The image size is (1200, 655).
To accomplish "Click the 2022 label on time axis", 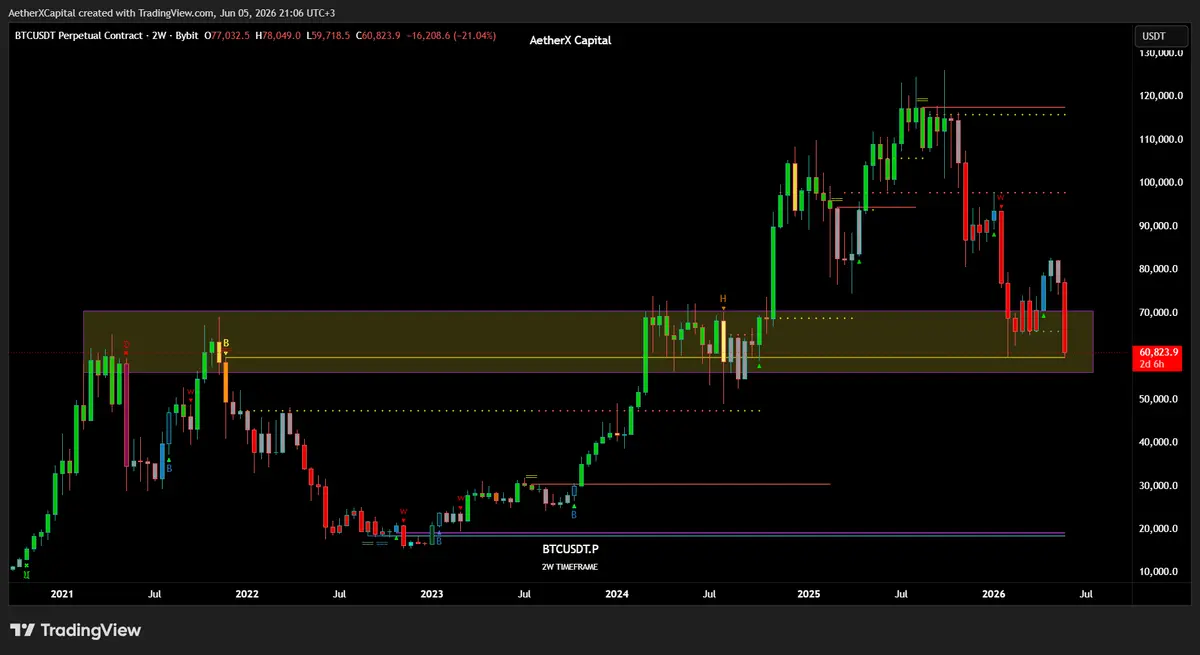I will pos(247,594).
